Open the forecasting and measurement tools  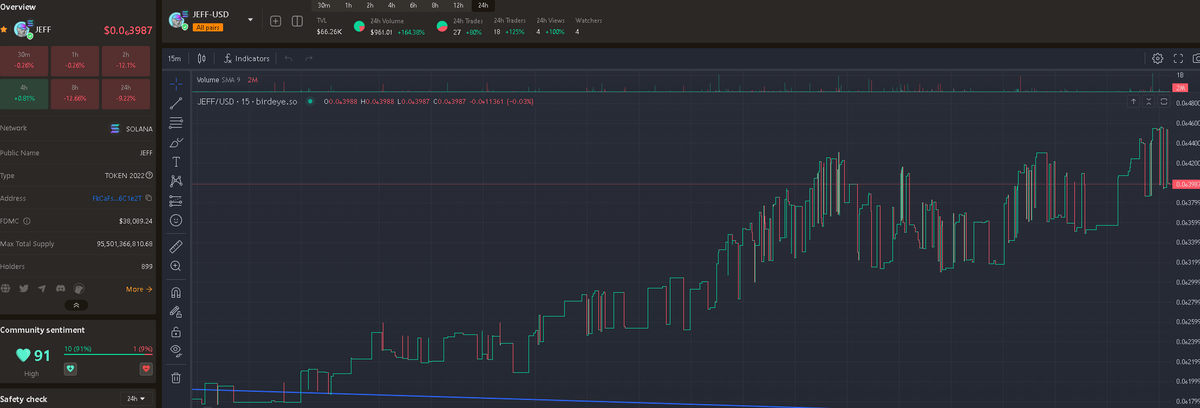pos(176,200)
